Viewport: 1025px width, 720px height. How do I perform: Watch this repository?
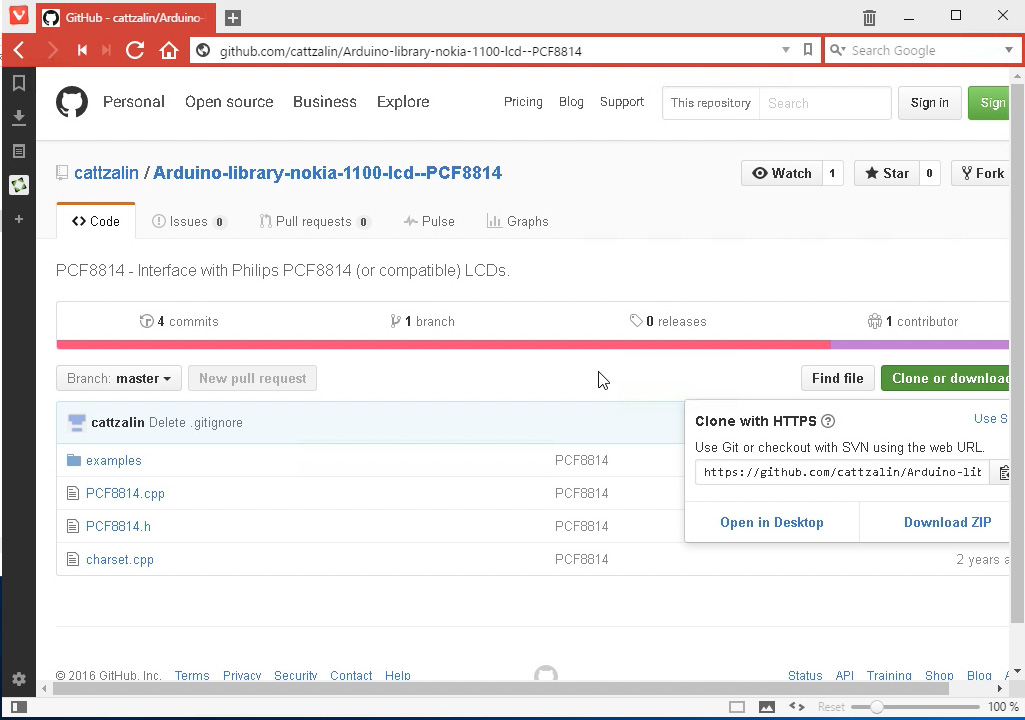[782, 173]
